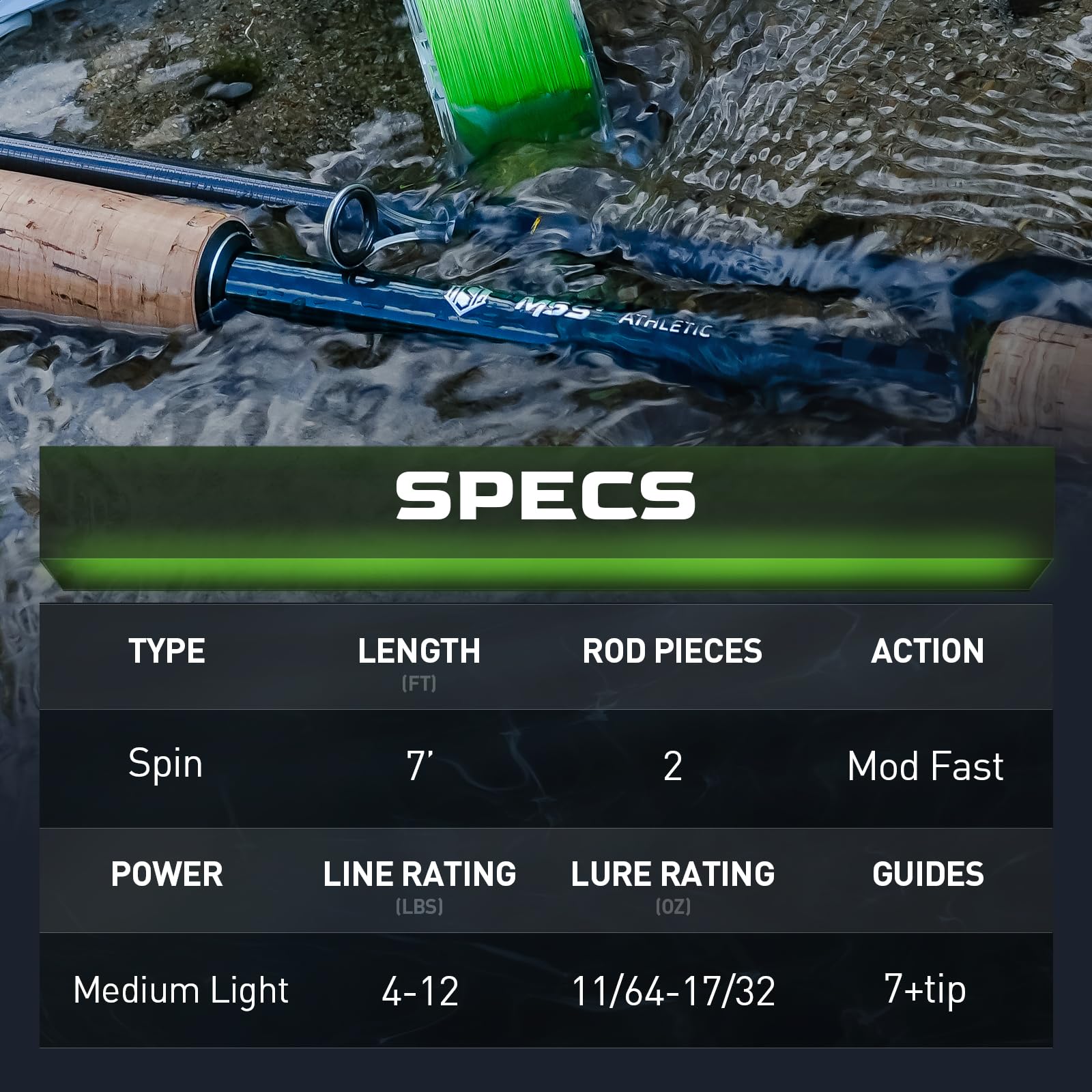Image resolution: width=1092 pixels, height=1092 pixels.
Task: Select the LENGTH column header
Action: (x=419, y=650)
